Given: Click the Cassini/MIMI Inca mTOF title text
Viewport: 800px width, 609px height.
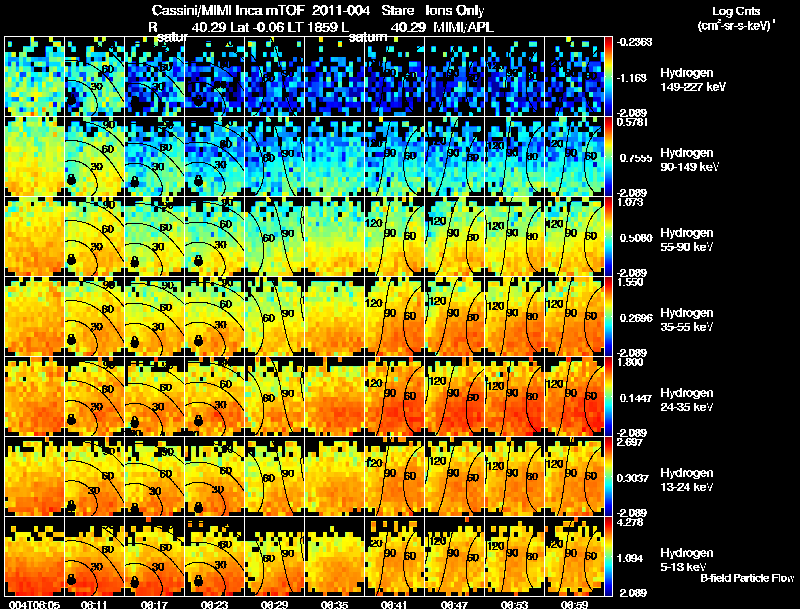Looking at the screenshot, I should point(228,10).
